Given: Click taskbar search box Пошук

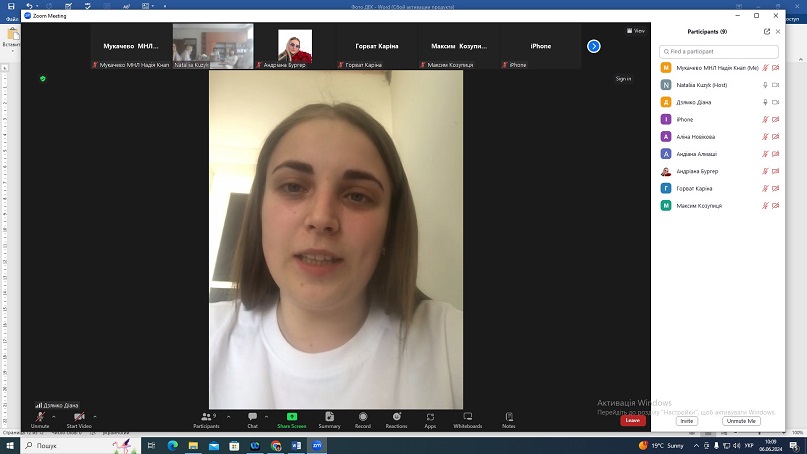Looking at the screenshot, I should 80,445.
